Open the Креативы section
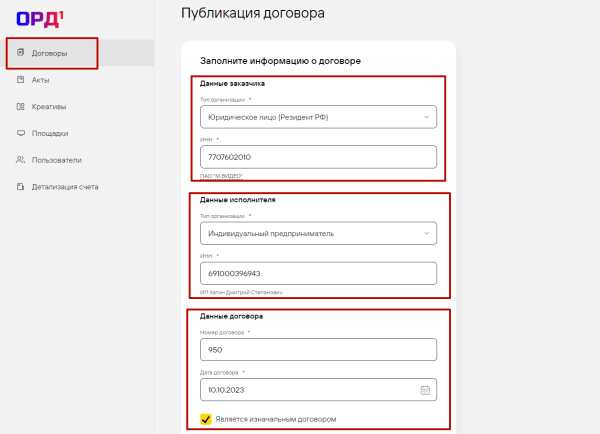 pyautogui.click(x=77, y=106)
